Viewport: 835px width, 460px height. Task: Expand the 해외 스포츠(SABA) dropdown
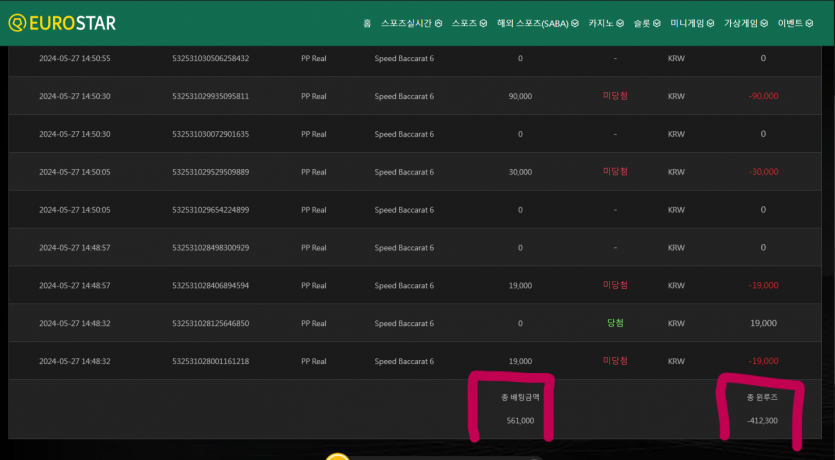point(538,23)
